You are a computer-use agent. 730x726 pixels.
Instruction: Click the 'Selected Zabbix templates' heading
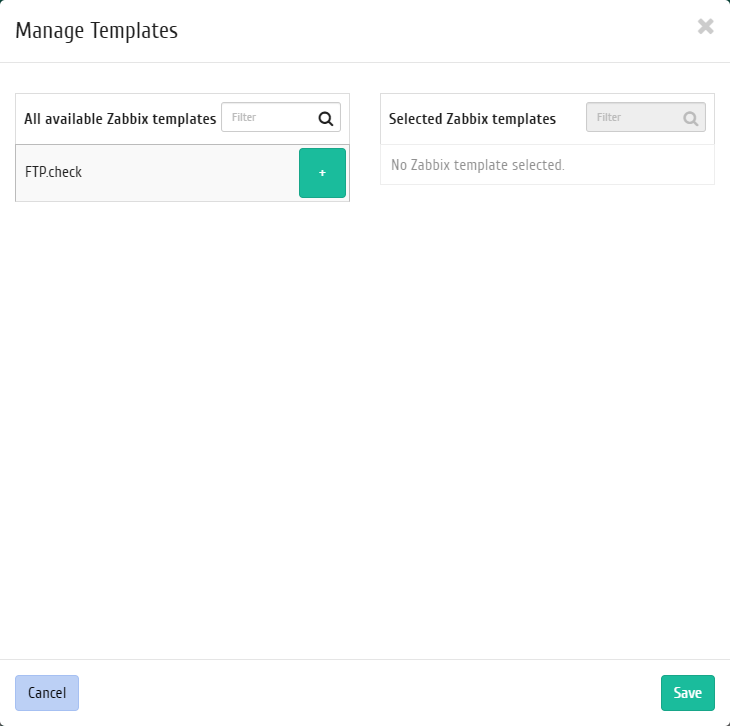tap(472, 119)
